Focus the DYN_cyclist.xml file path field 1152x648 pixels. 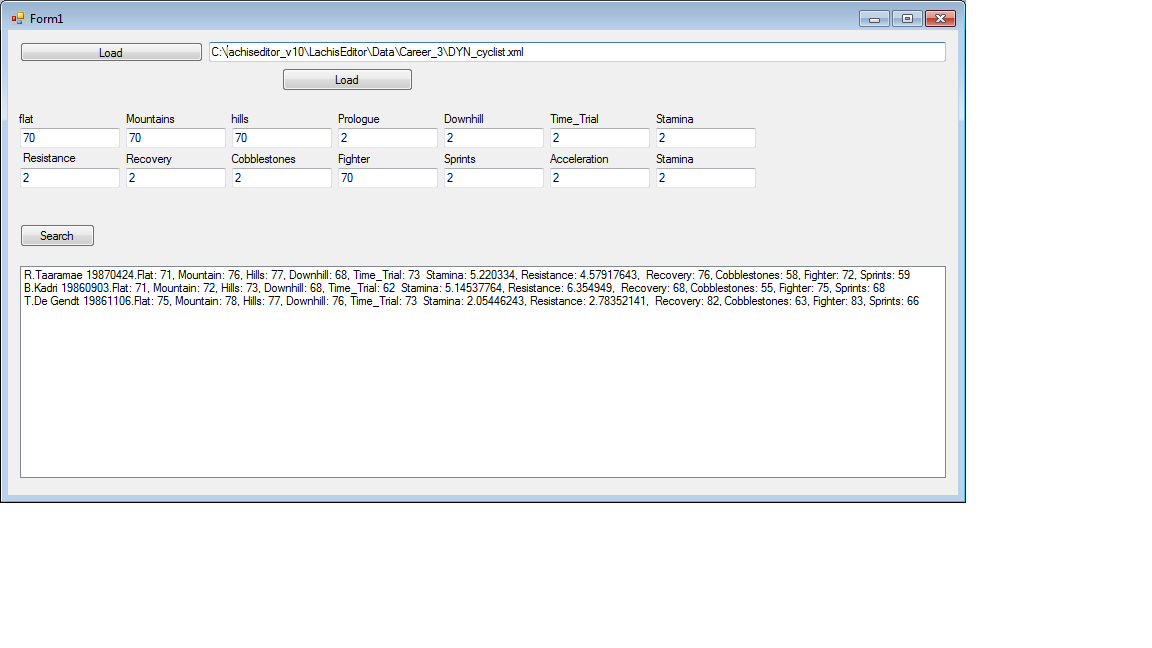coord(576,52)
